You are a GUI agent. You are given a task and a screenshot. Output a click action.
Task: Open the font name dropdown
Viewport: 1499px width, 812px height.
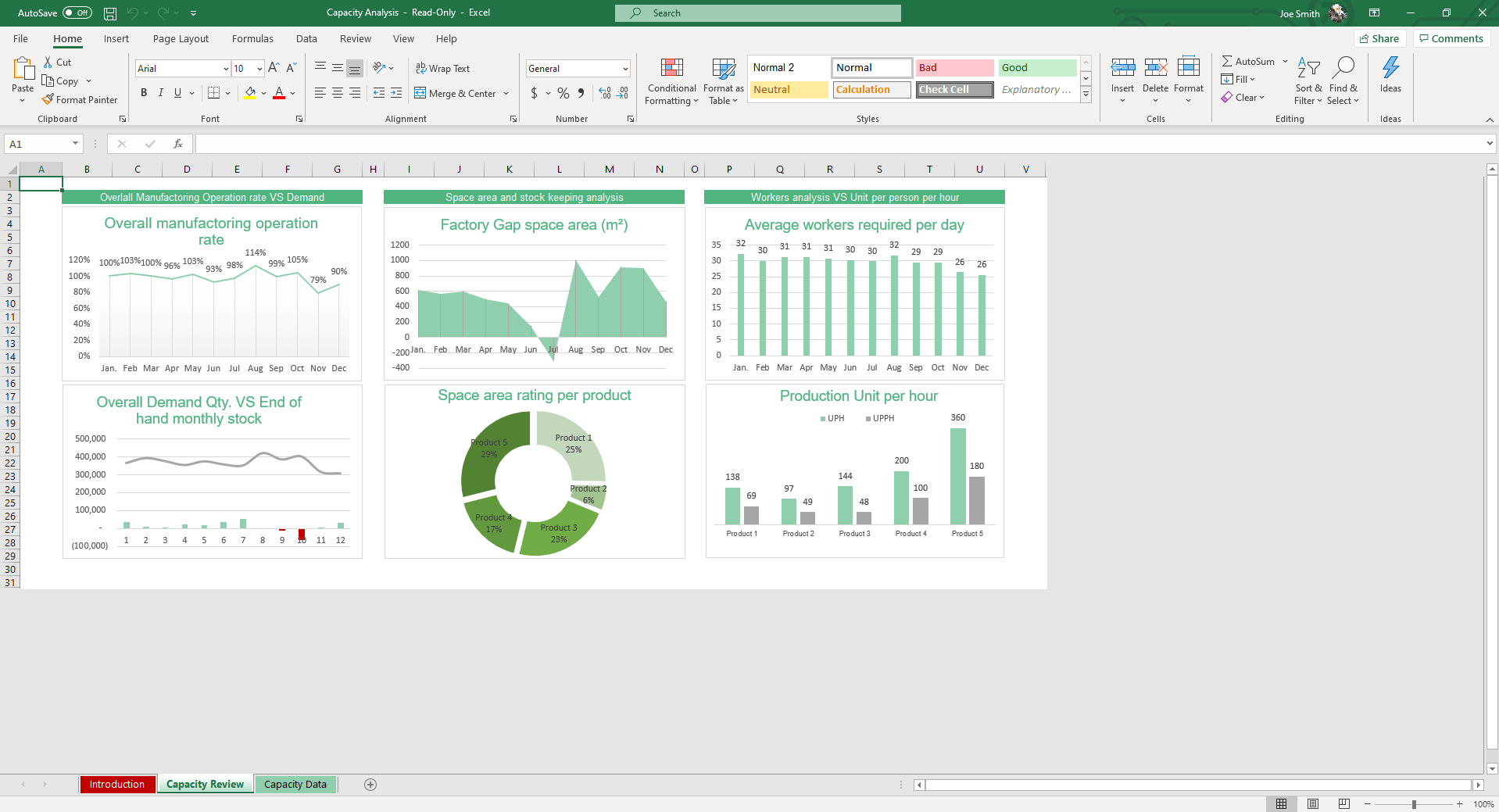(226, 69)
